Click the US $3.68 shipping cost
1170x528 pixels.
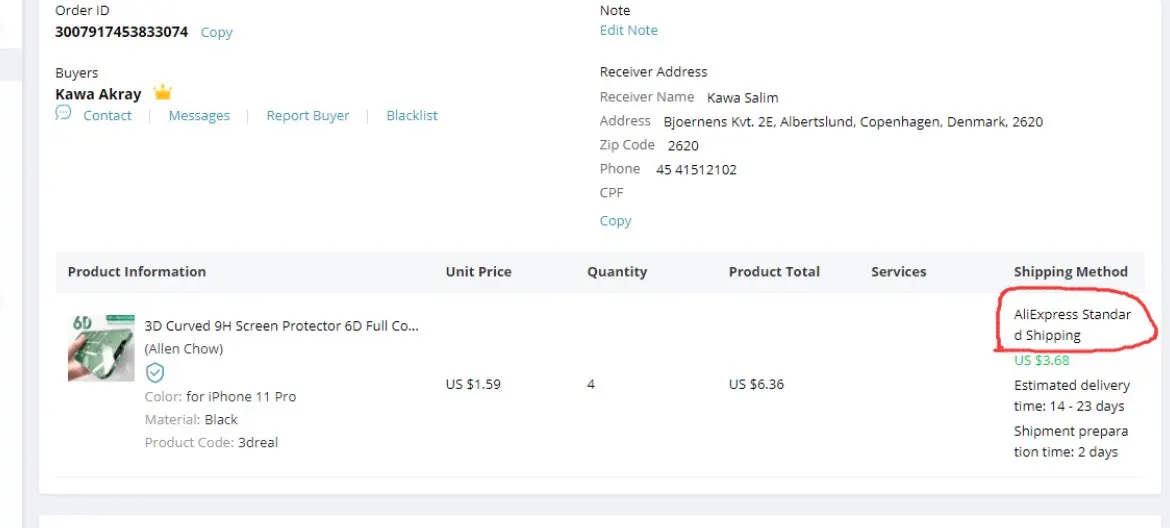[1041, 361]
